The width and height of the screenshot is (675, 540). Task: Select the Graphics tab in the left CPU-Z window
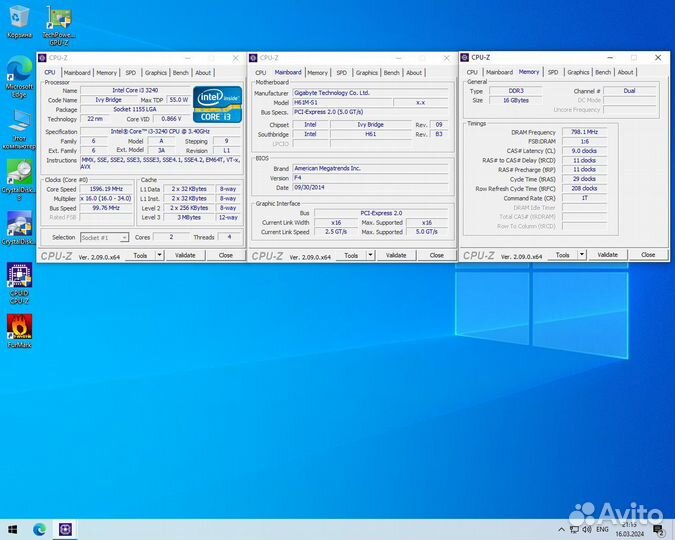[155, 73]
